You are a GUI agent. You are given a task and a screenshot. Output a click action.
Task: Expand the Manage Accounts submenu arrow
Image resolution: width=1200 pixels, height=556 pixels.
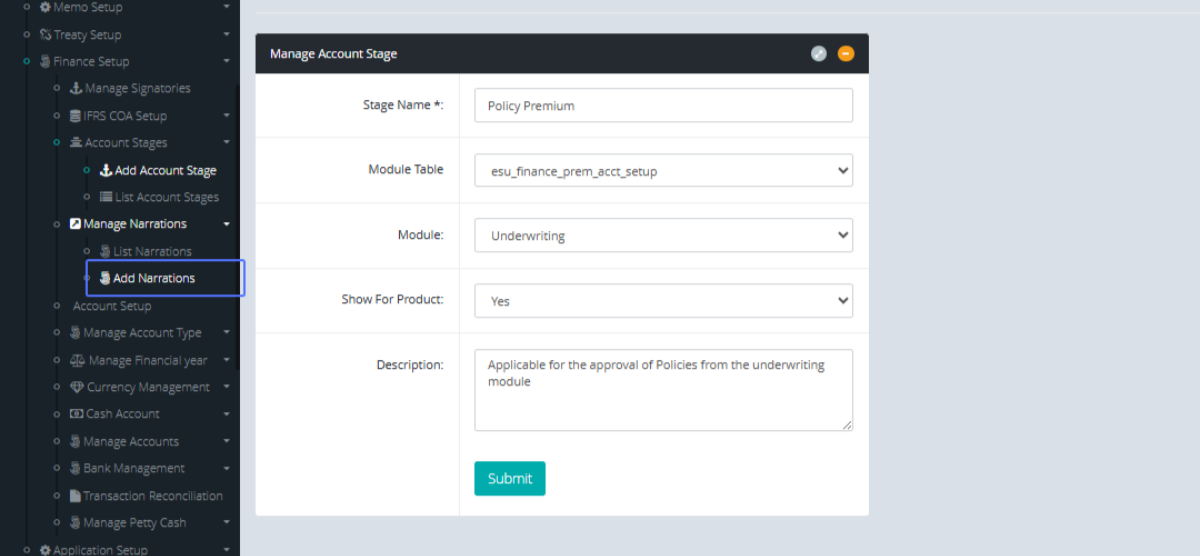(x=227, y=441)
